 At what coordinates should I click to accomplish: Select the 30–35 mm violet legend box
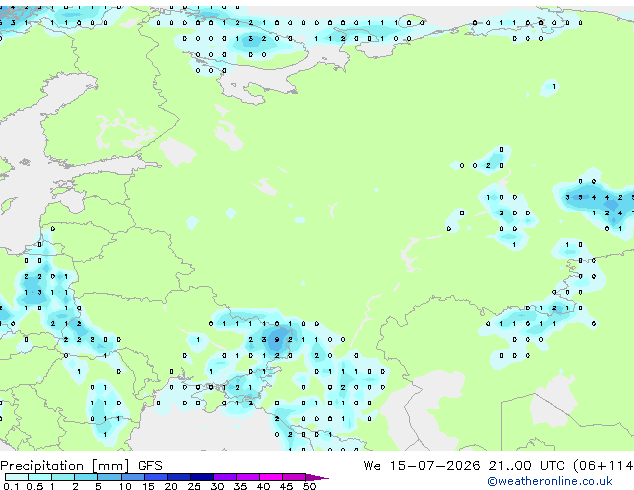coord(225,477)
